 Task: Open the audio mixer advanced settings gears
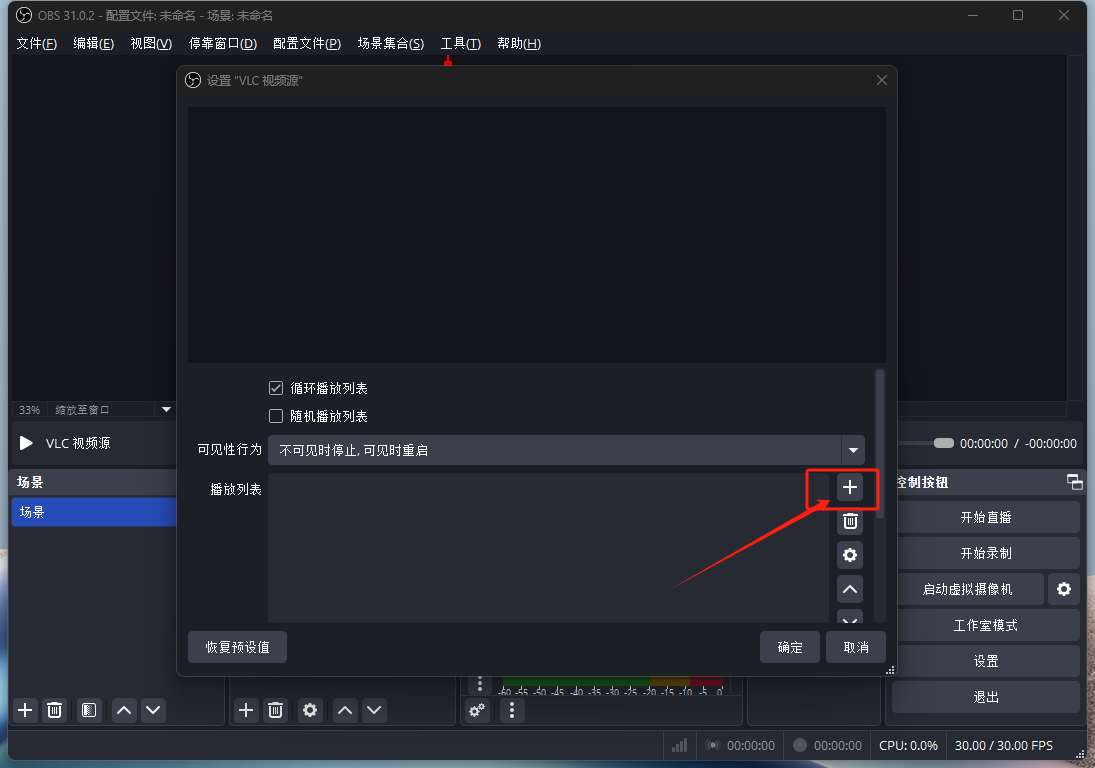point(477,710)
